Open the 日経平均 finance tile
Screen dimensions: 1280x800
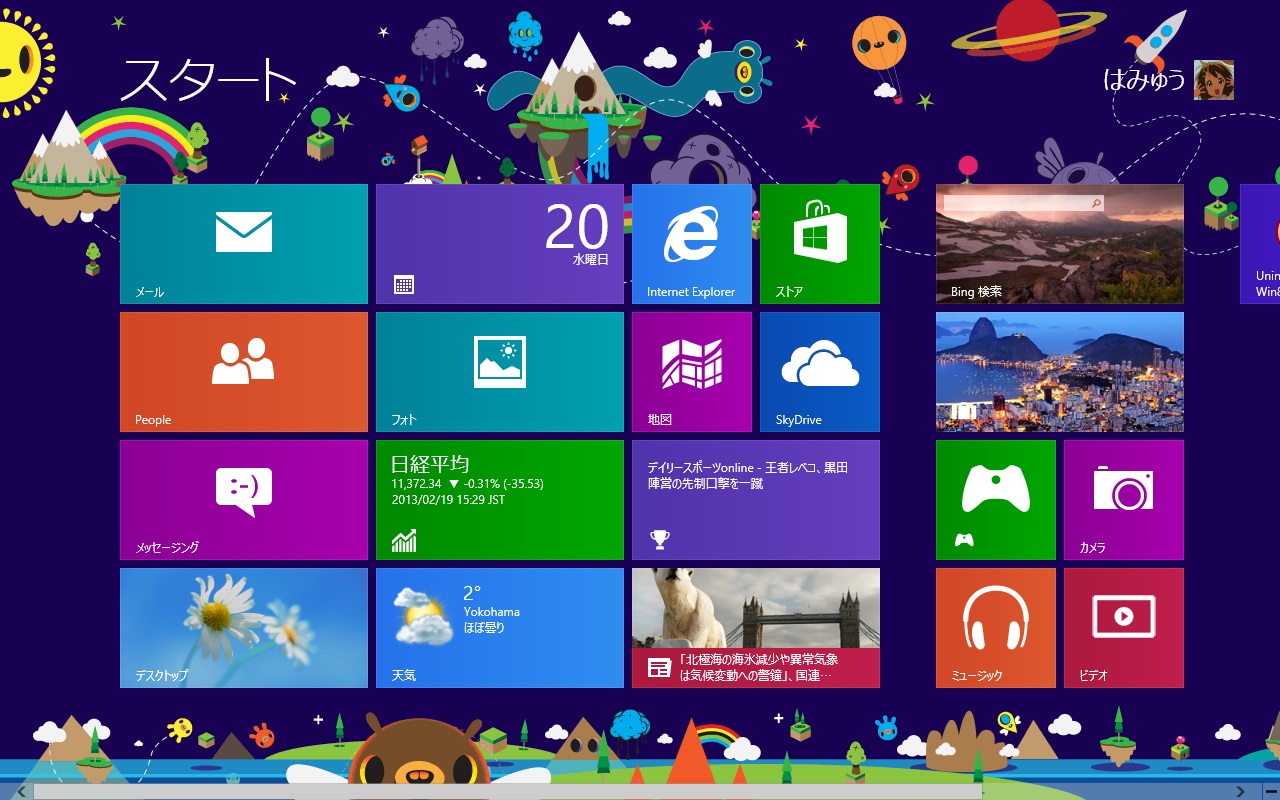(500, 500)
